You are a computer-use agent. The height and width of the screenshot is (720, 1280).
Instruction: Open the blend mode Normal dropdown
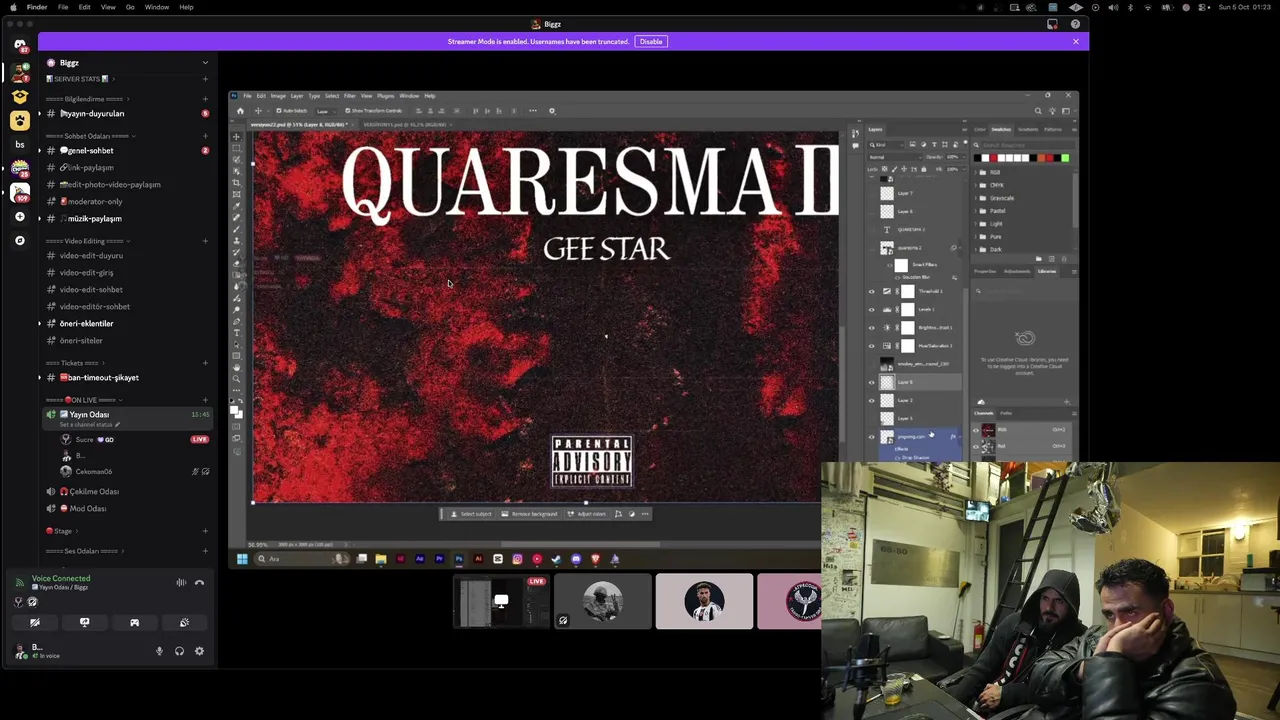(x=895, y=157)
